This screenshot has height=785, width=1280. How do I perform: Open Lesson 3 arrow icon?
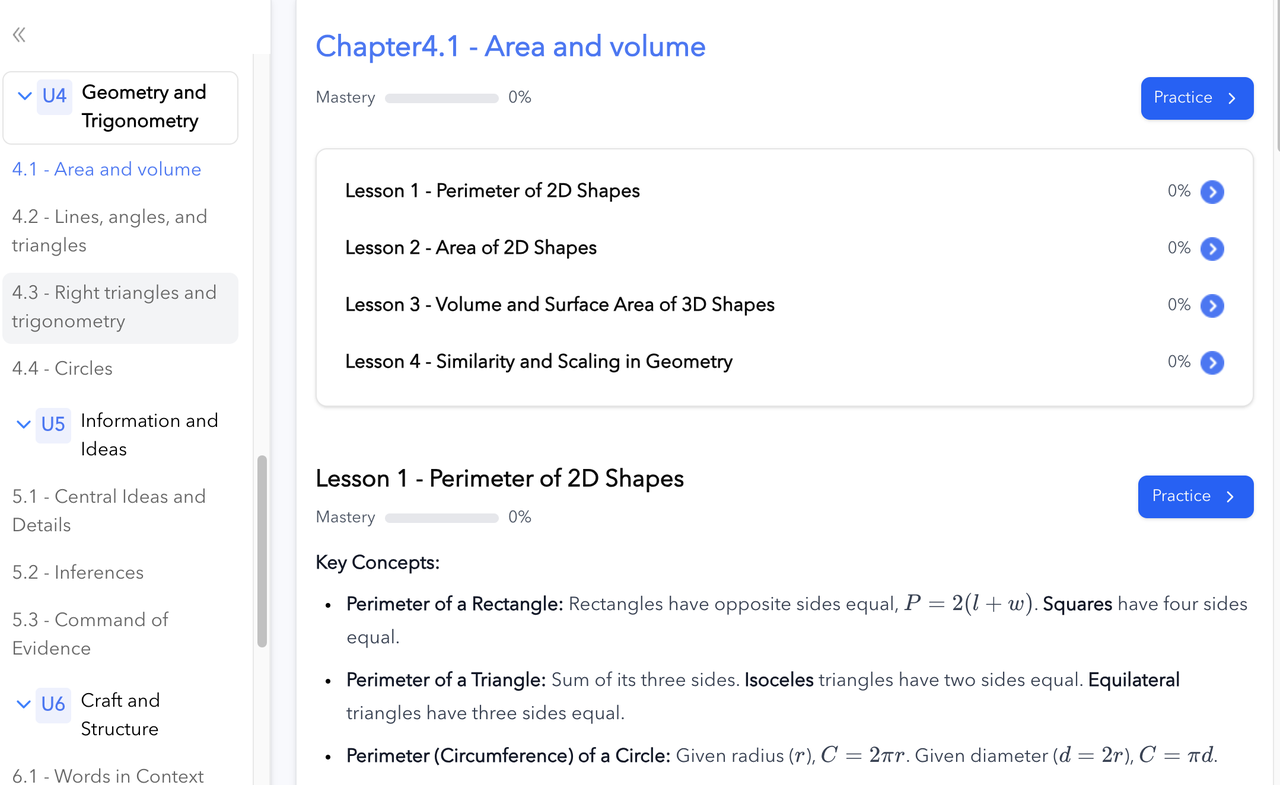[1212, 306]
